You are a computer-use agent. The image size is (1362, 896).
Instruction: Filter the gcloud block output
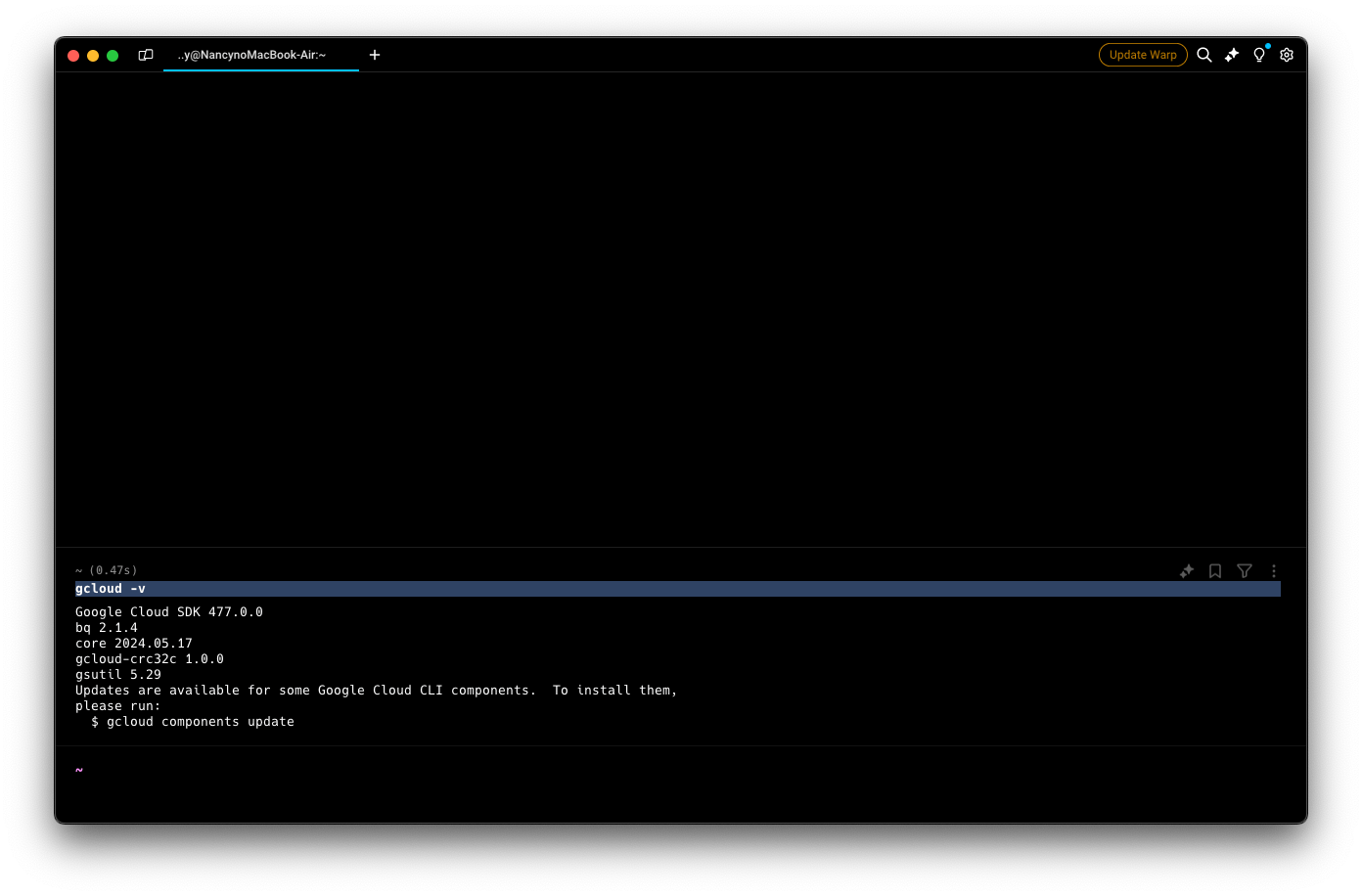[x=1245, y=571]
